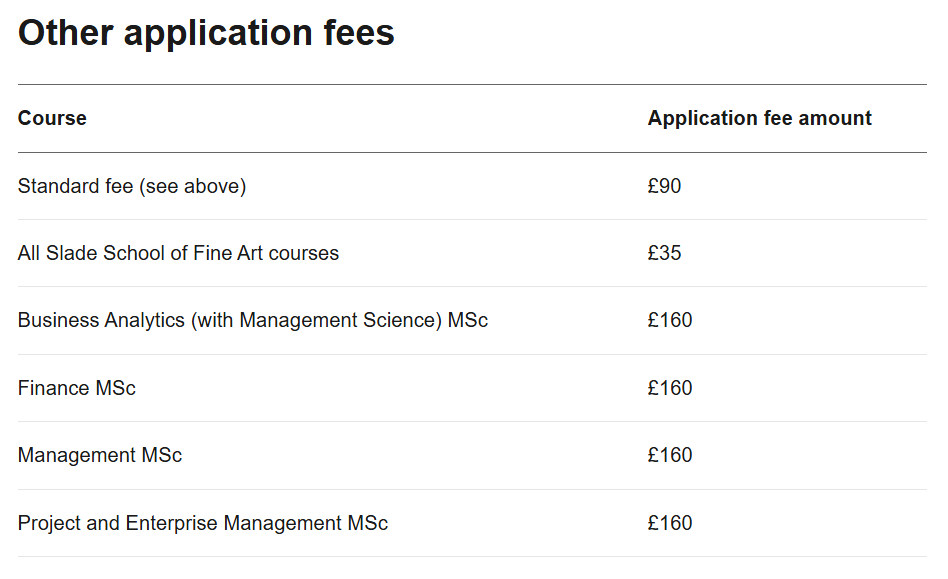Select the £35 Slade School fee
The image size is (948, 579).
pos(664,253)
